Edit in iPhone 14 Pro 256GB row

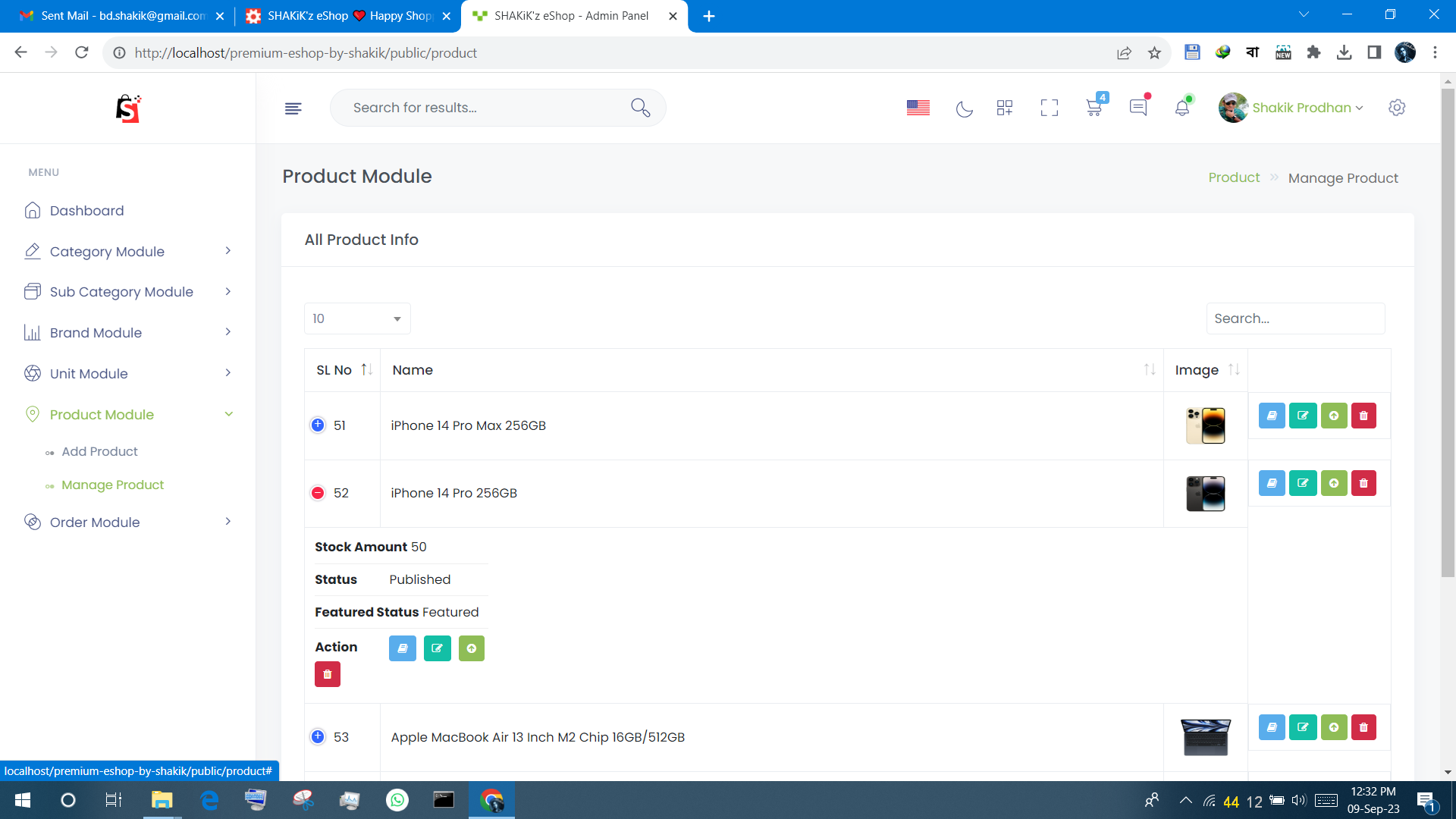[1303, 483]
